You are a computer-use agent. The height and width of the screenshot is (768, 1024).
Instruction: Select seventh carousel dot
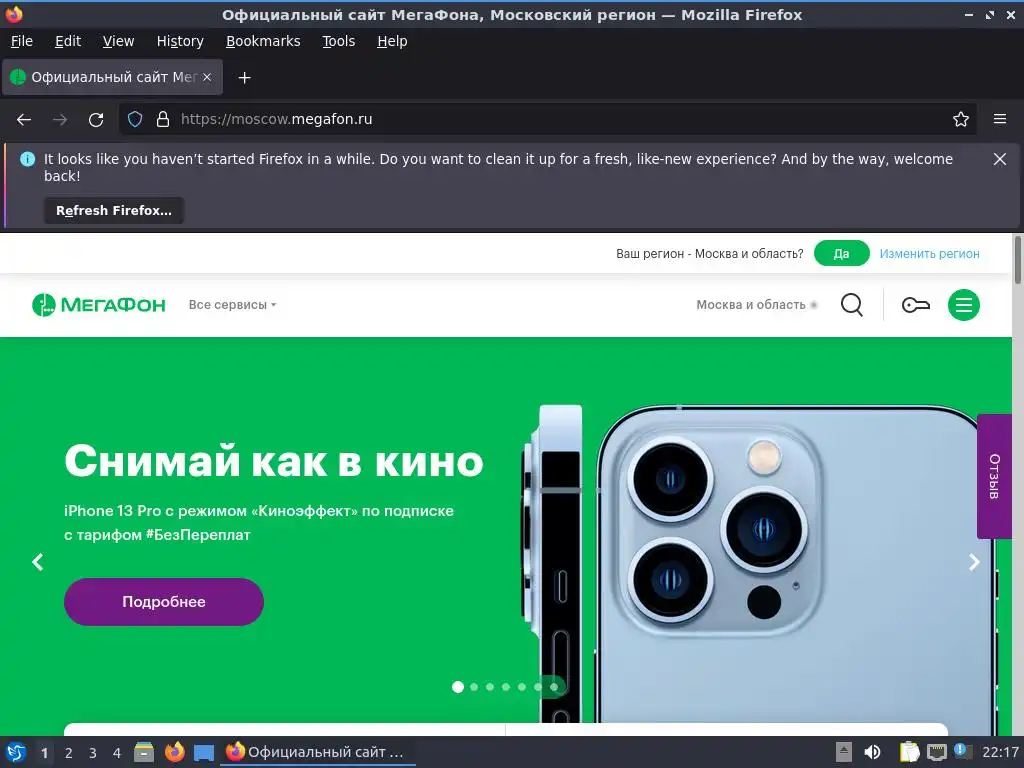554,687
